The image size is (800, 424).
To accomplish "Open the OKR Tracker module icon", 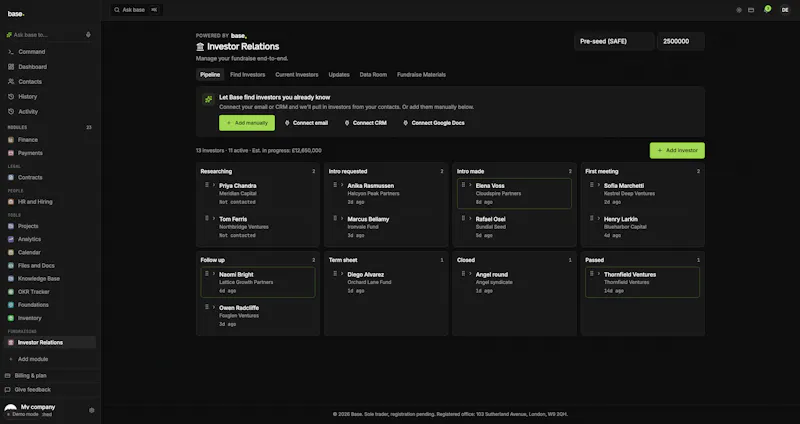I will [11, 292].
